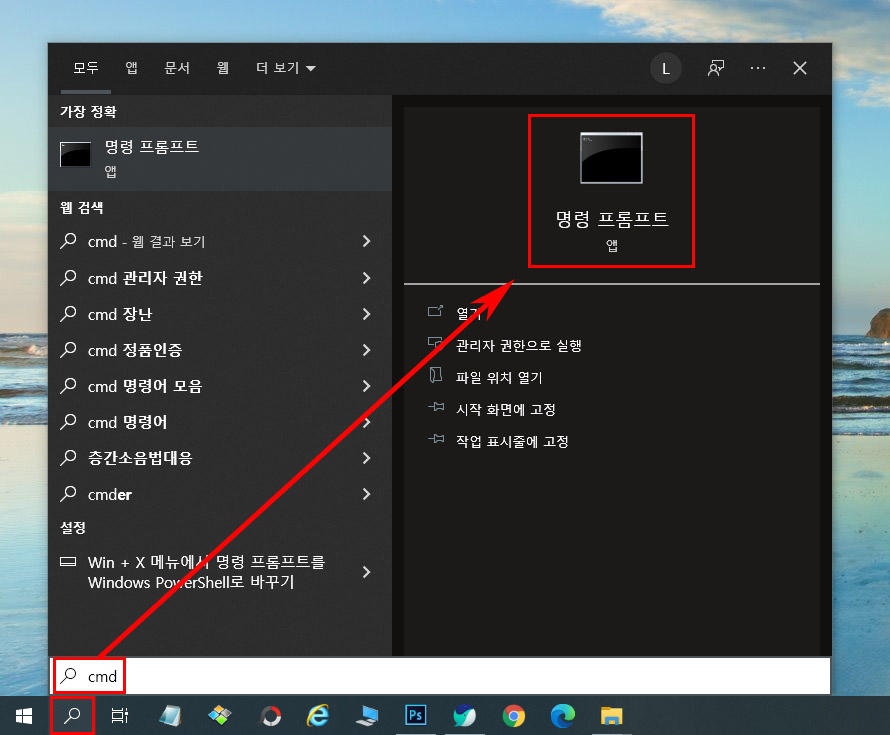Open Naver Whale browser from the taskbar
The height and width of the screenshot is (735, 890).
[464, 716]
